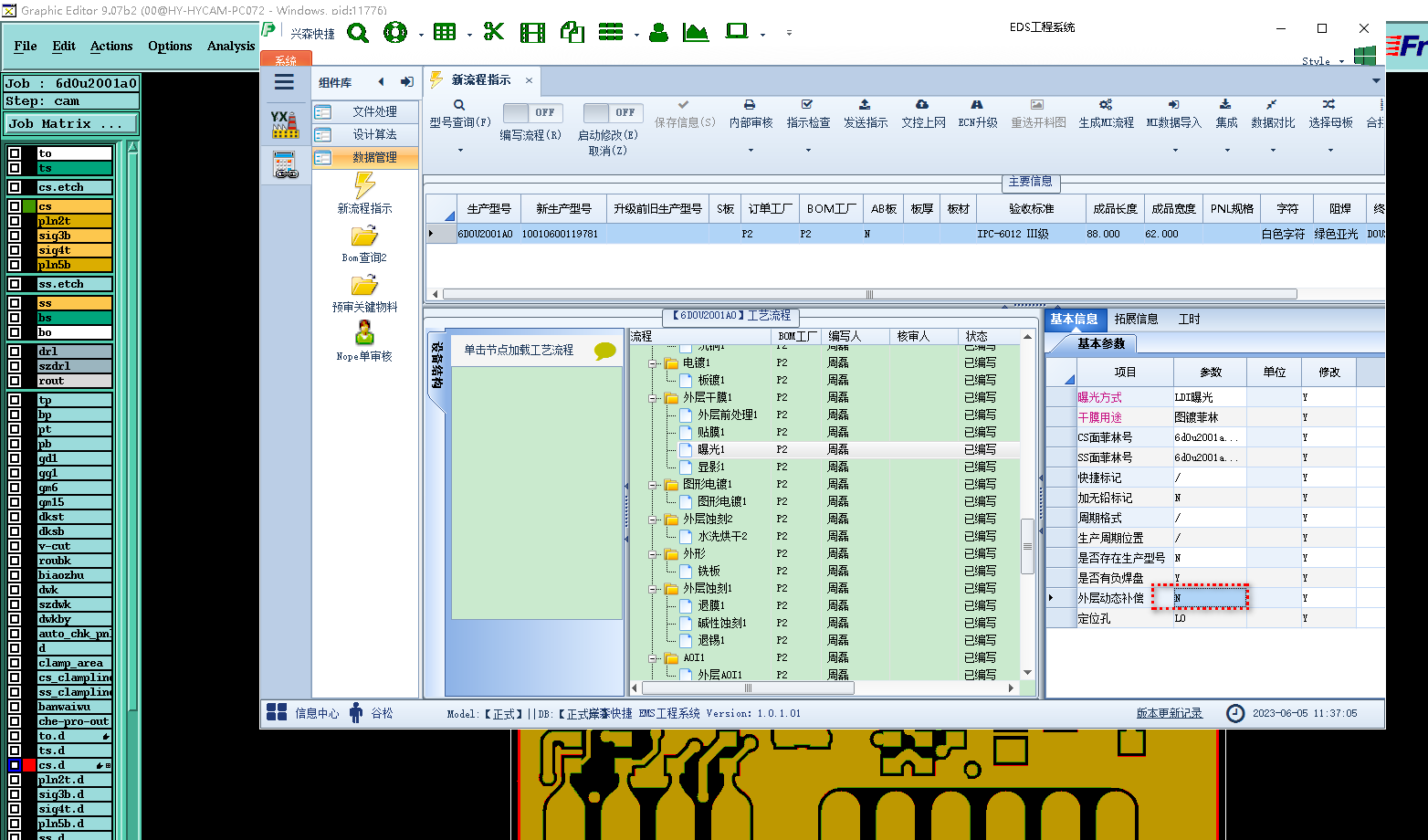Open dropdown arrow under 型号查询(F)
The height and width of the screenshot is (840, 1428).
[460, 150]
